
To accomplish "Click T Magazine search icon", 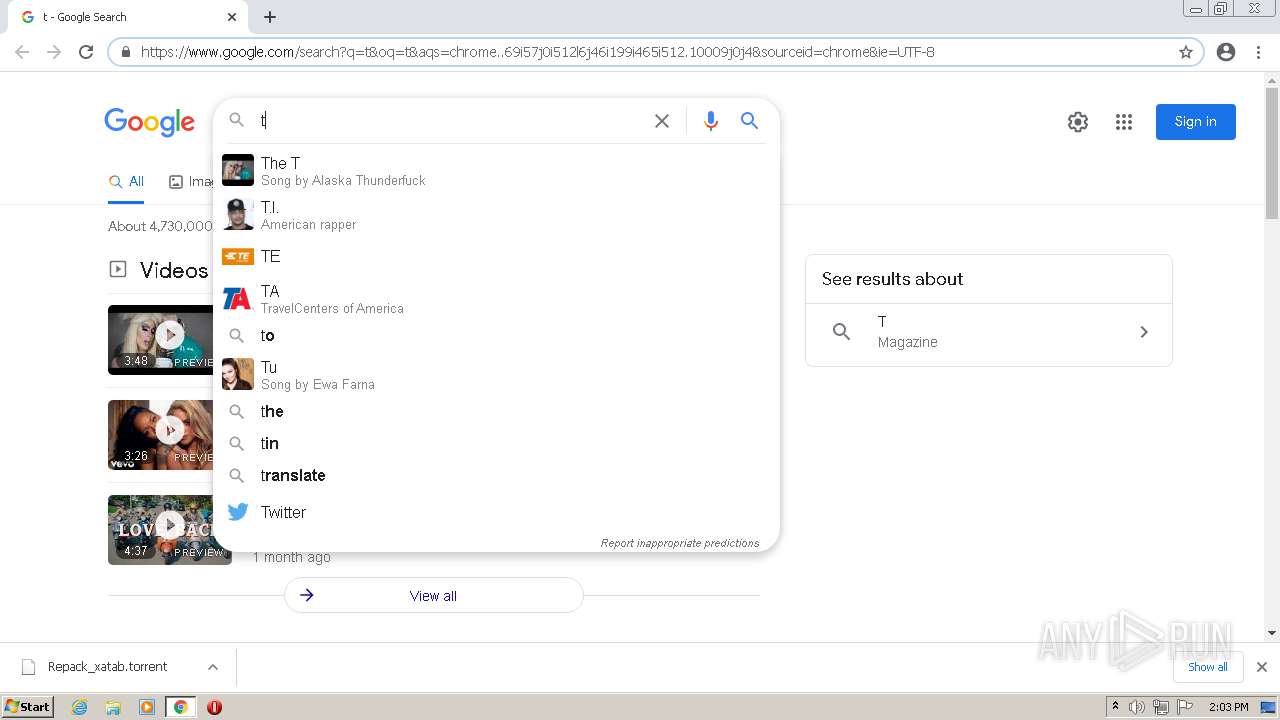I will pyautogui.click(x=842, y=332).
